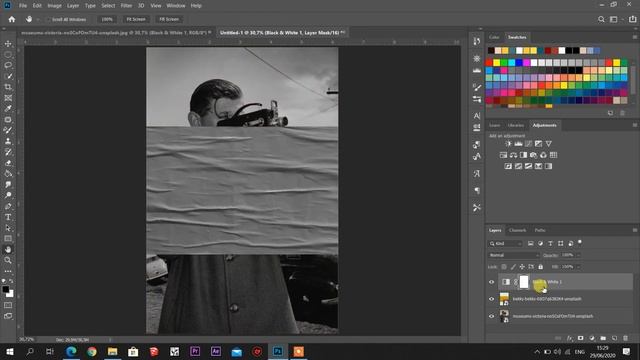Select the Clone Stamp tool

pos(8,141)
